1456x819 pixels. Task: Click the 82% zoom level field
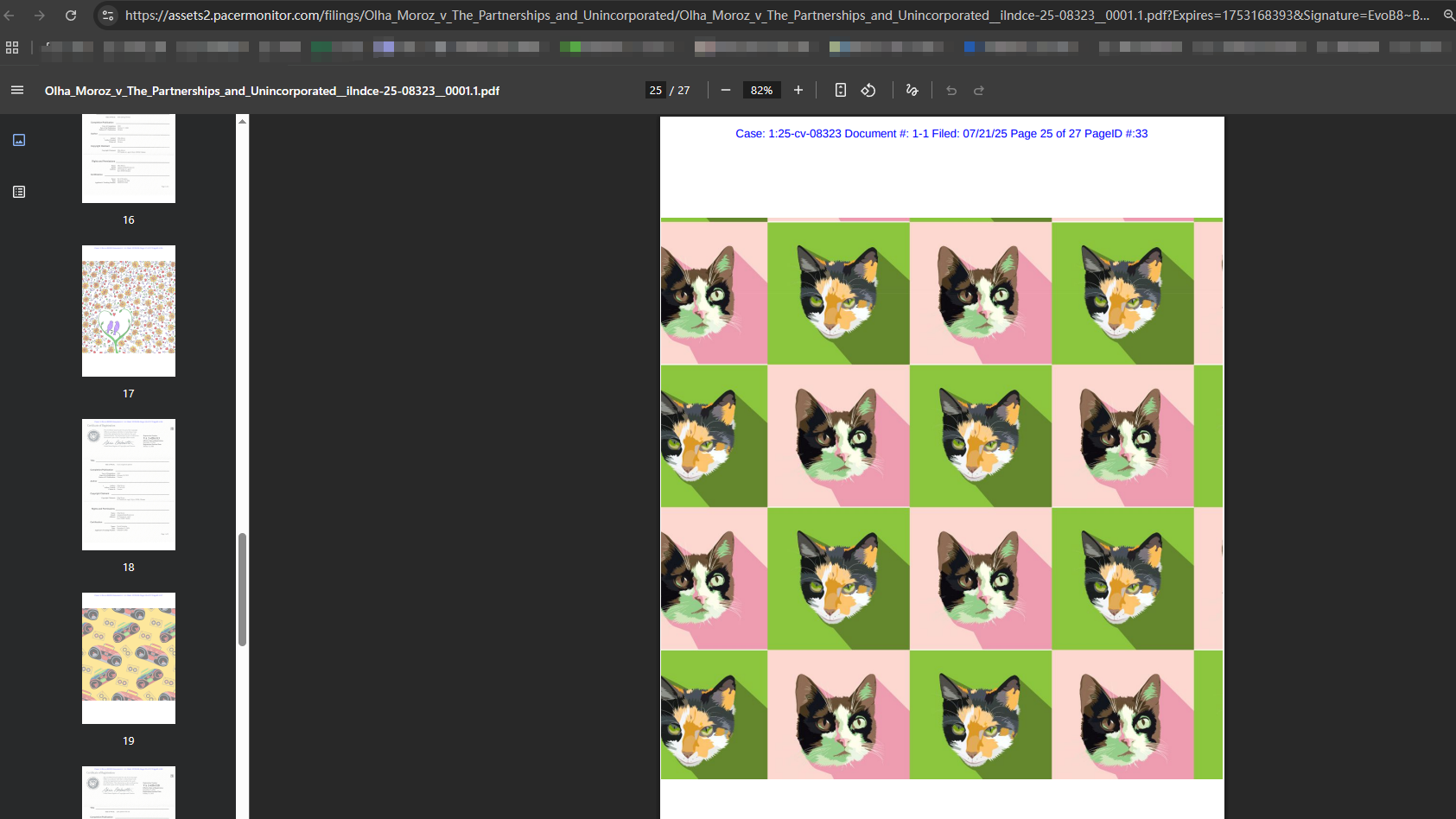point(761,91)
